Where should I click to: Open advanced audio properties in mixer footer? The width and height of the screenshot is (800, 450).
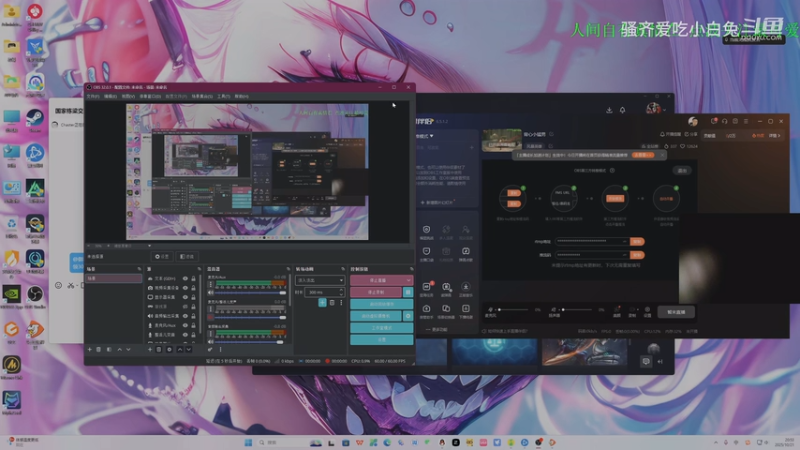[x=210, y=349]
